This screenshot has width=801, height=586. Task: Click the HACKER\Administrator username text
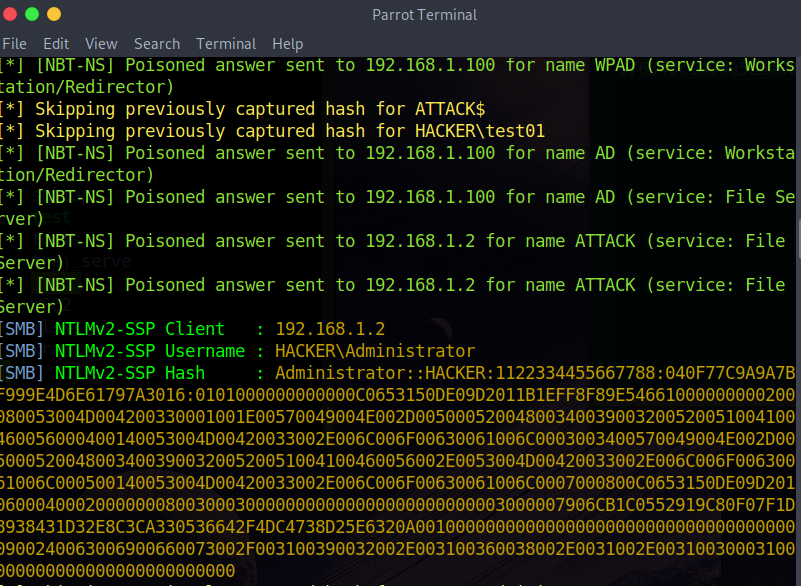[x=375, y=351]
